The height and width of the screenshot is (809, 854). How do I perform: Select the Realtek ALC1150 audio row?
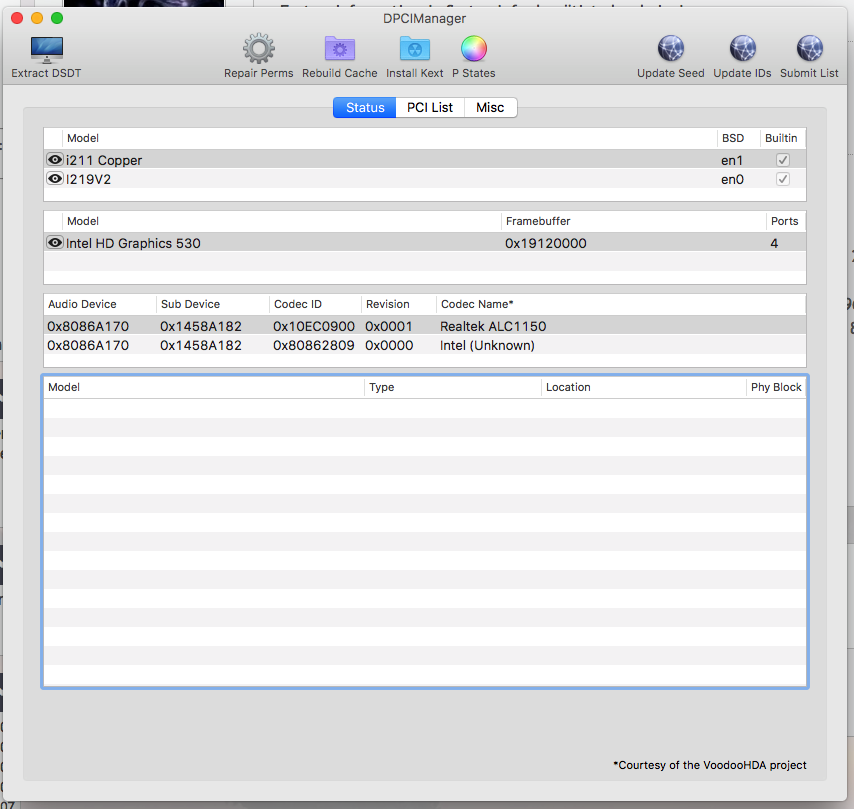300,326
